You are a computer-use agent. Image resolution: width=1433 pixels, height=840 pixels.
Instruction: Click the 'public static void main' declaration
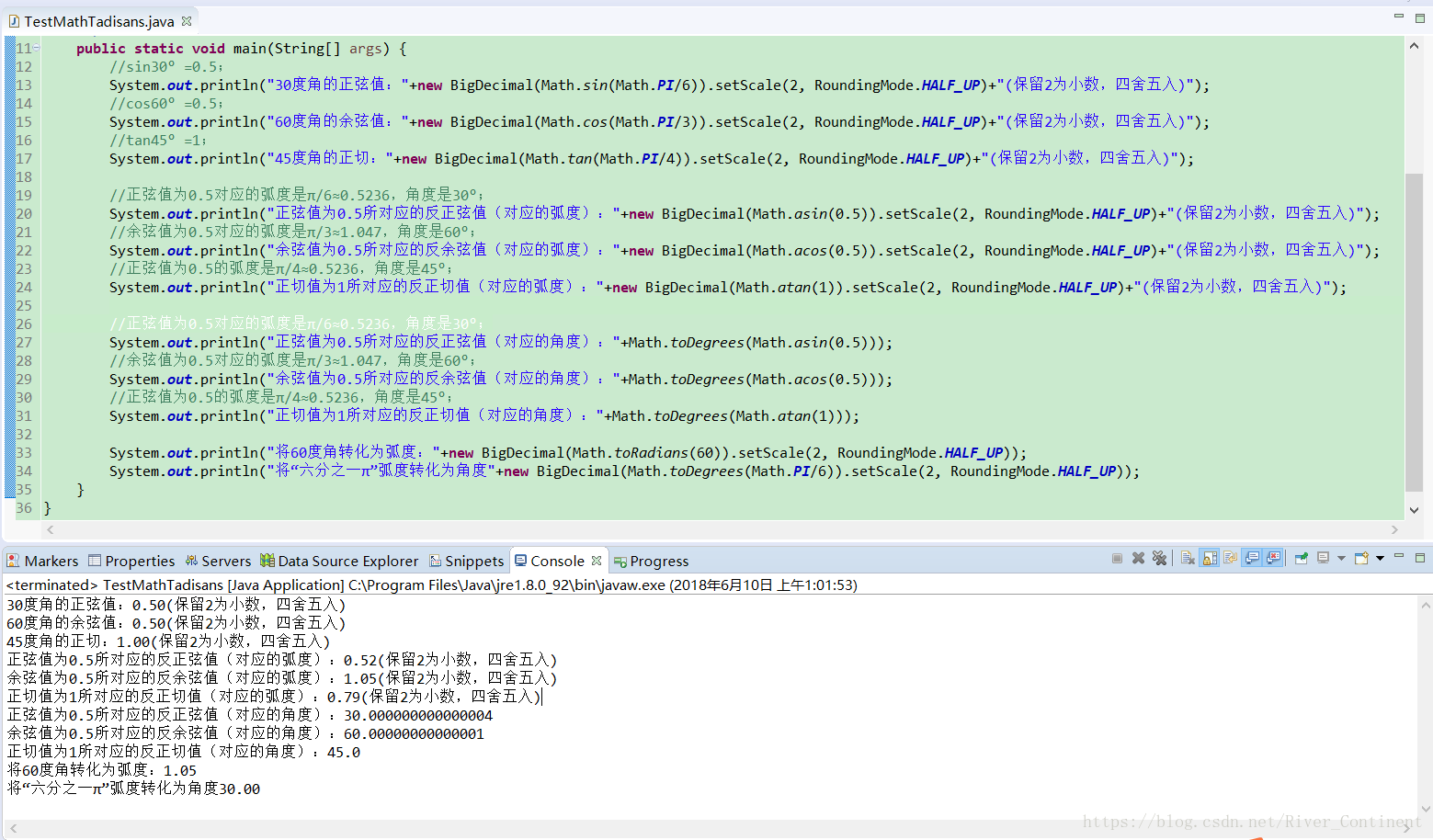241,48
